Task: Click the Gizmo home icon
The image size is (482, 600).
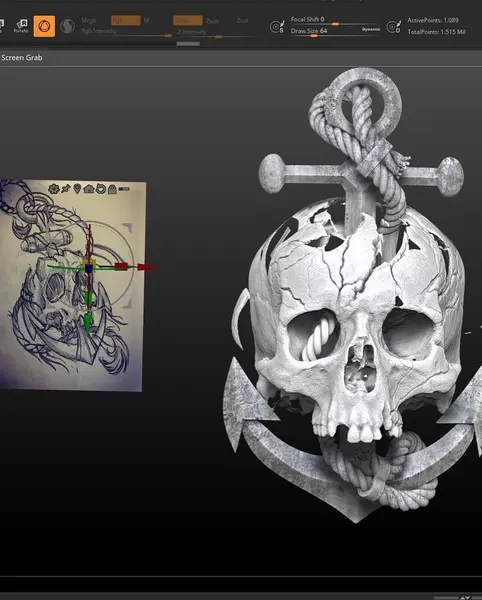Action: point(89,189)
